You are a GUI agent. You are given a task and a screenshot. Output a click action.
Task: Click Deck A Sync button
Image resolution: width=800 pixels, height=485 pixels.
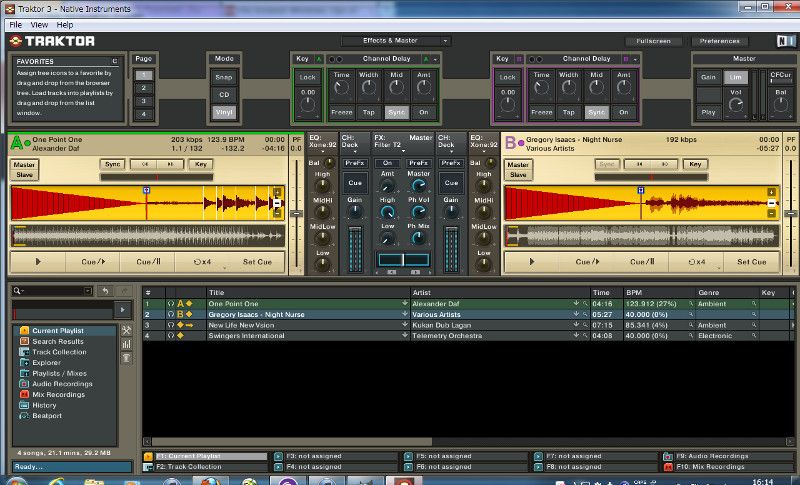pyautogui.click(x=112, y=164)
